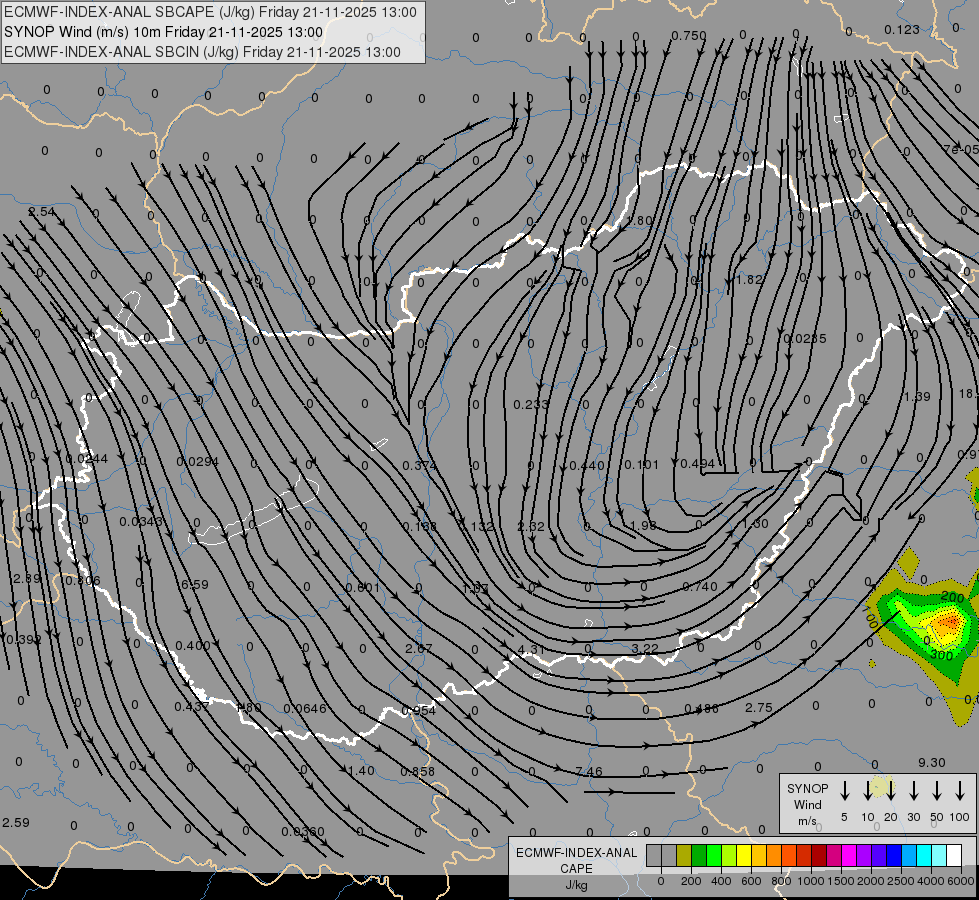Click the 1.40 value on the map
Image resolution: width=979 pixels, height=900 pixels.
361,770
